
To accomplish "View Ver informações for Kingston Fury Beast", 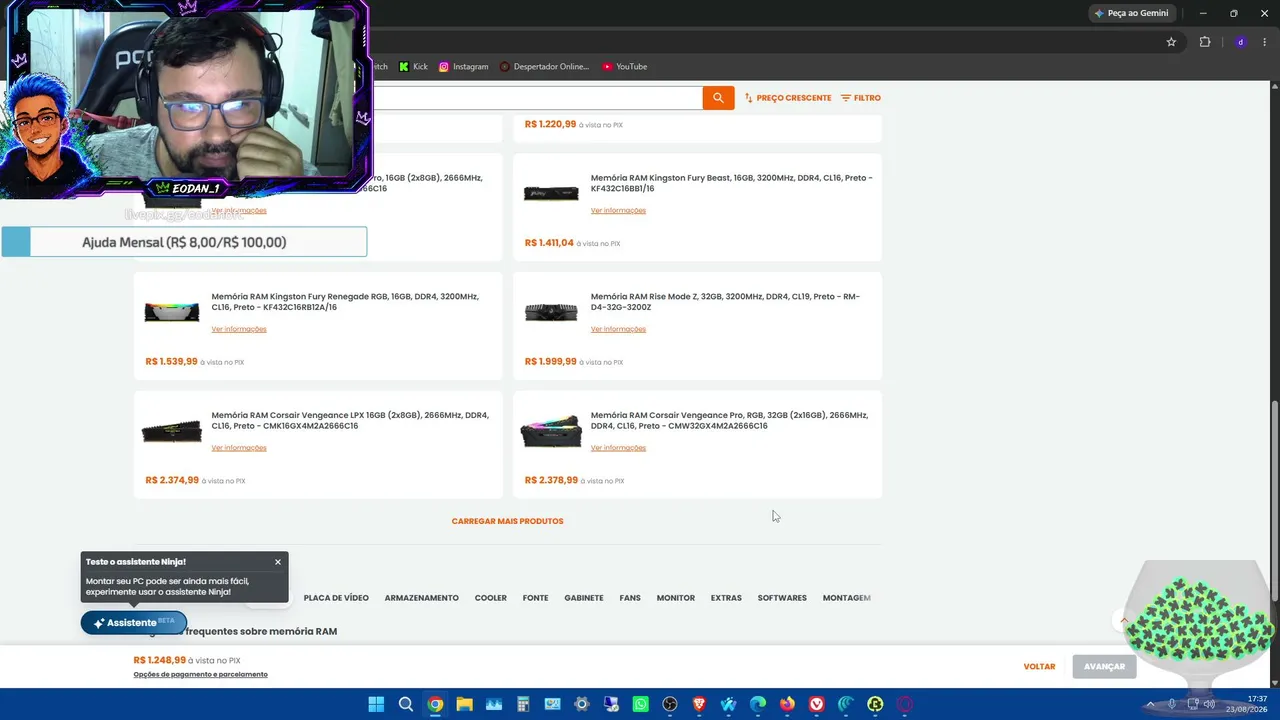I will [x=618, y=211].
